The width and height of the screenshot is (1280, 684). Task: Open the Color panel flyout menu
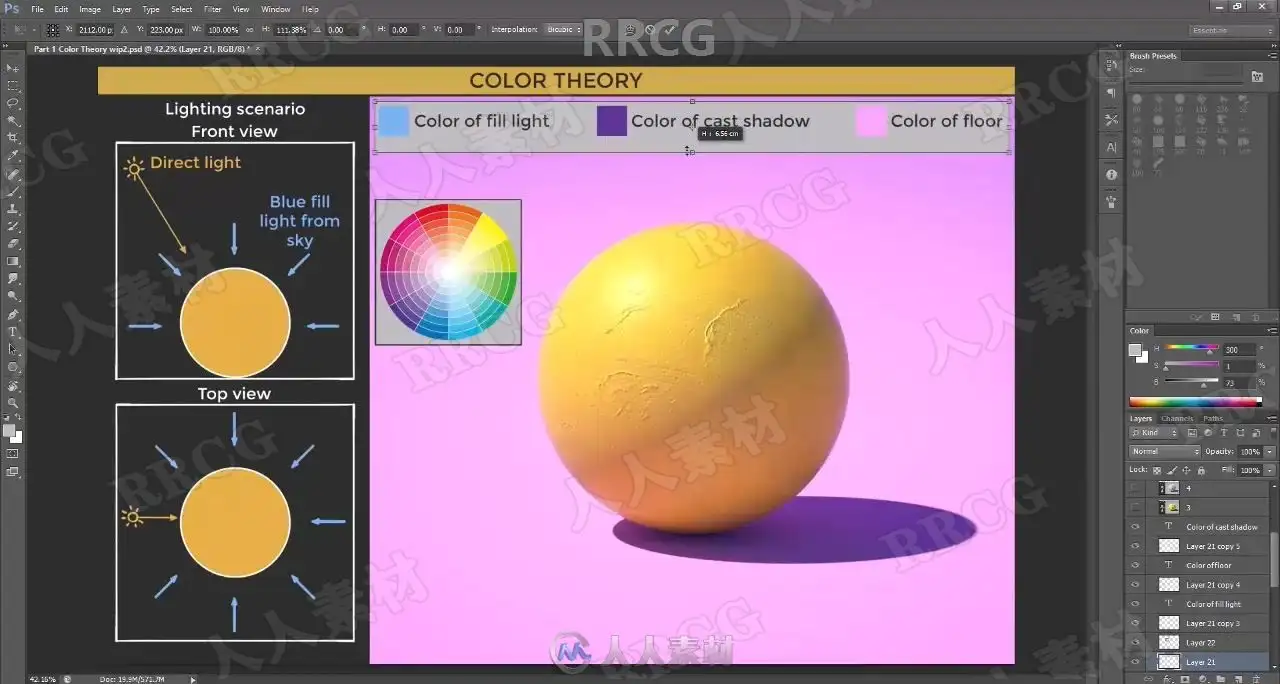1273,331
